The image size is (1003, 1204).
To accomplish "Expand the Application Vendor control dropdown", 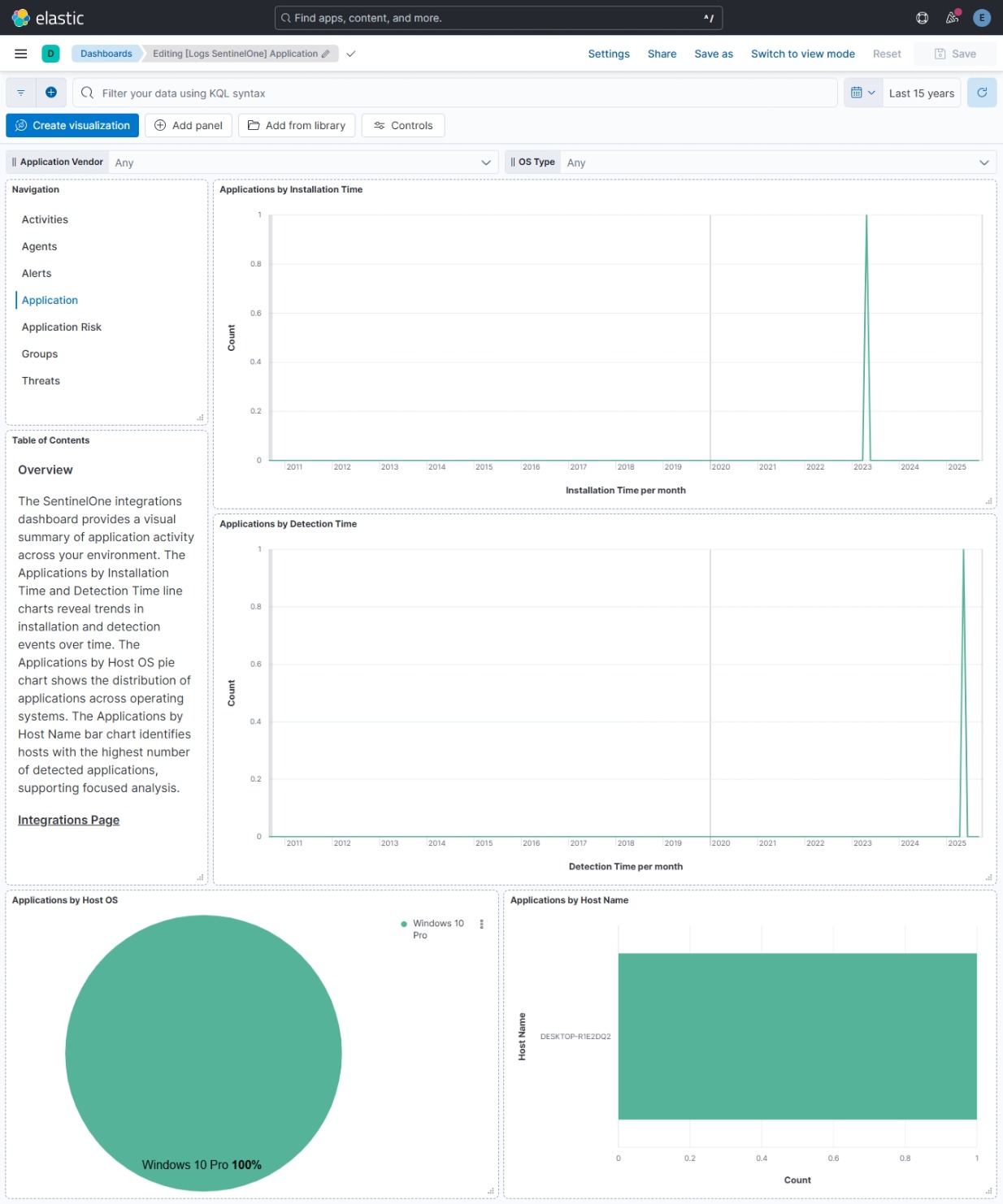I will coord(486,162).
